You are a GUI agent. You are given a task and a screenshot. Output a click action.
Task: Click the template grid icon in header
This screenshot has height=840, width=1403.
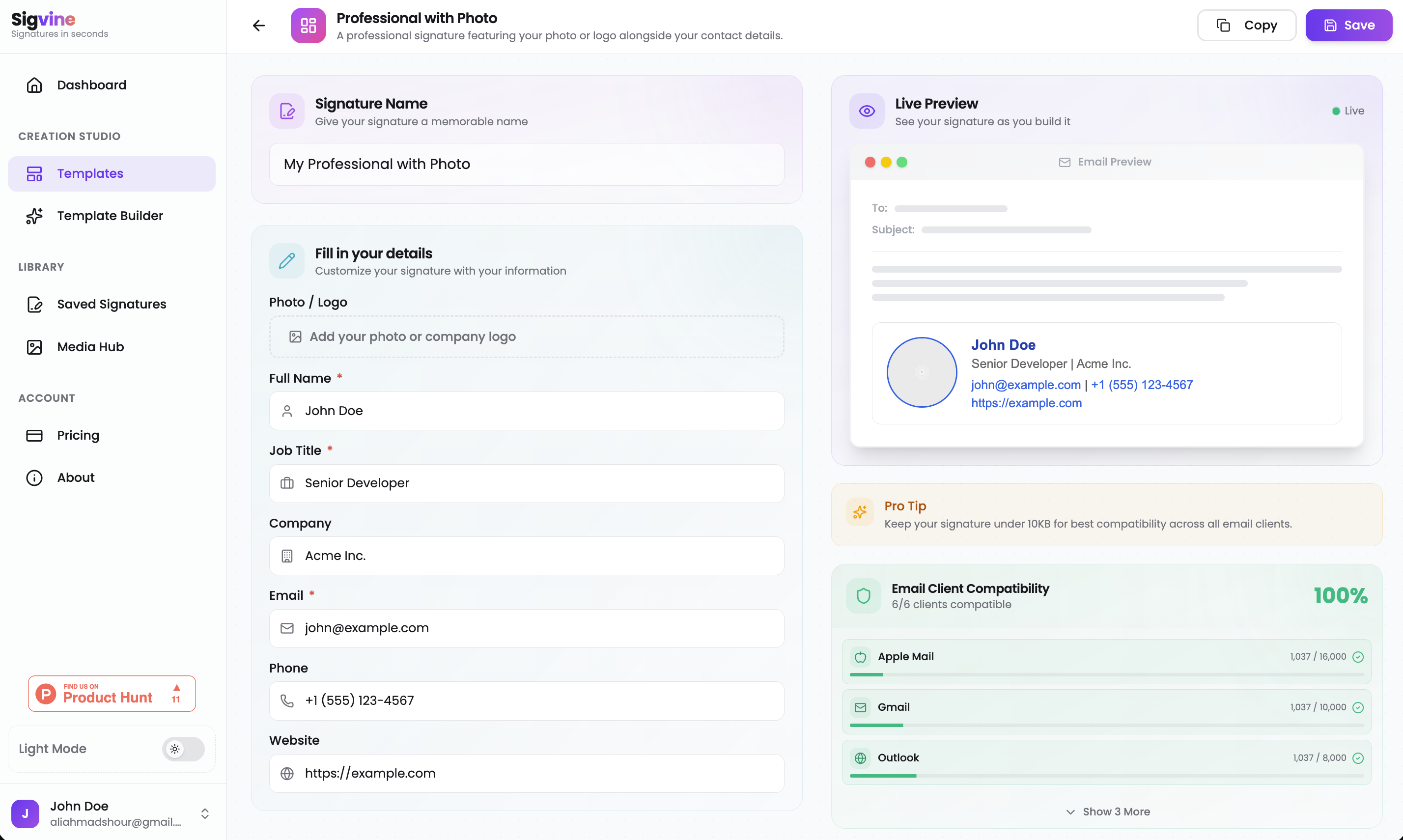[x=308, y=26]
